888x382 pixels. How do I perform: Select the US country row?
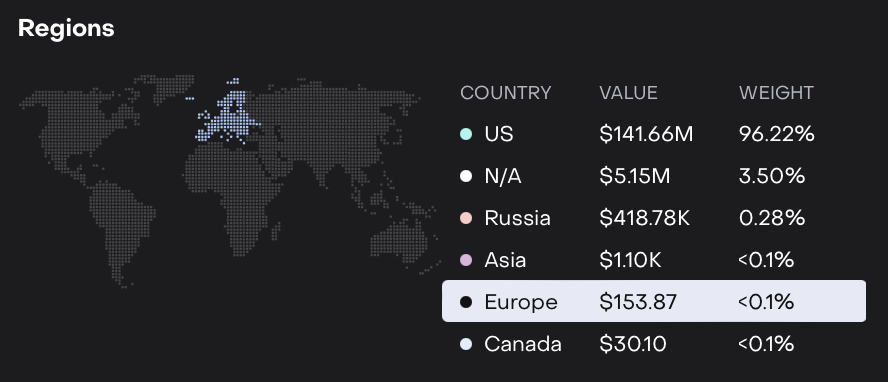tap(654, 134)
